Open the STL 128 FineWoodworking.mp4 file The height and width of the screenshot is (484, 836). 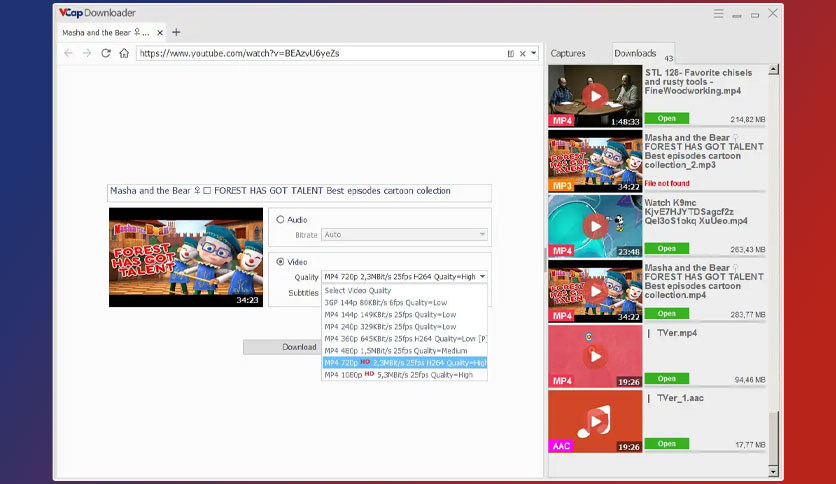666,118
